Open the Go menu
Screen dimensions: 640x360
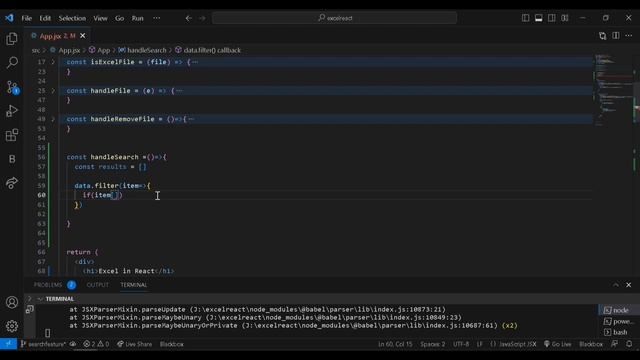[x=119, y=18]
